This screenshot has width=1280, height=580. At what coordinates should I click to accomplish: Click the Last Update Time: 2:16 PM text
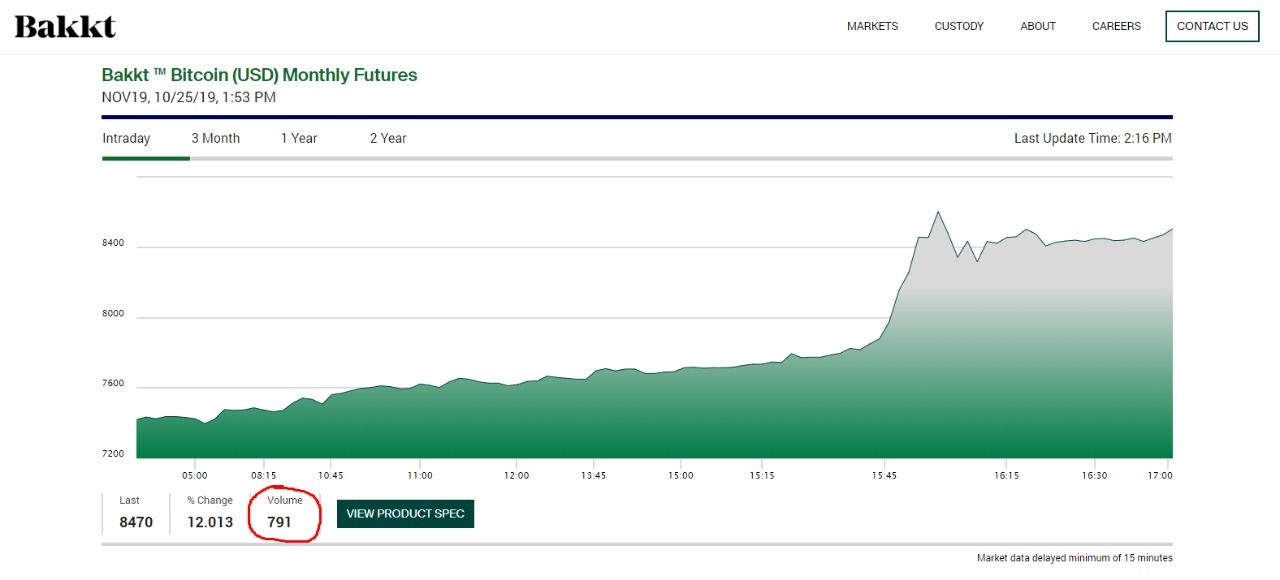pyautogui.click(x=1093, y=138)
